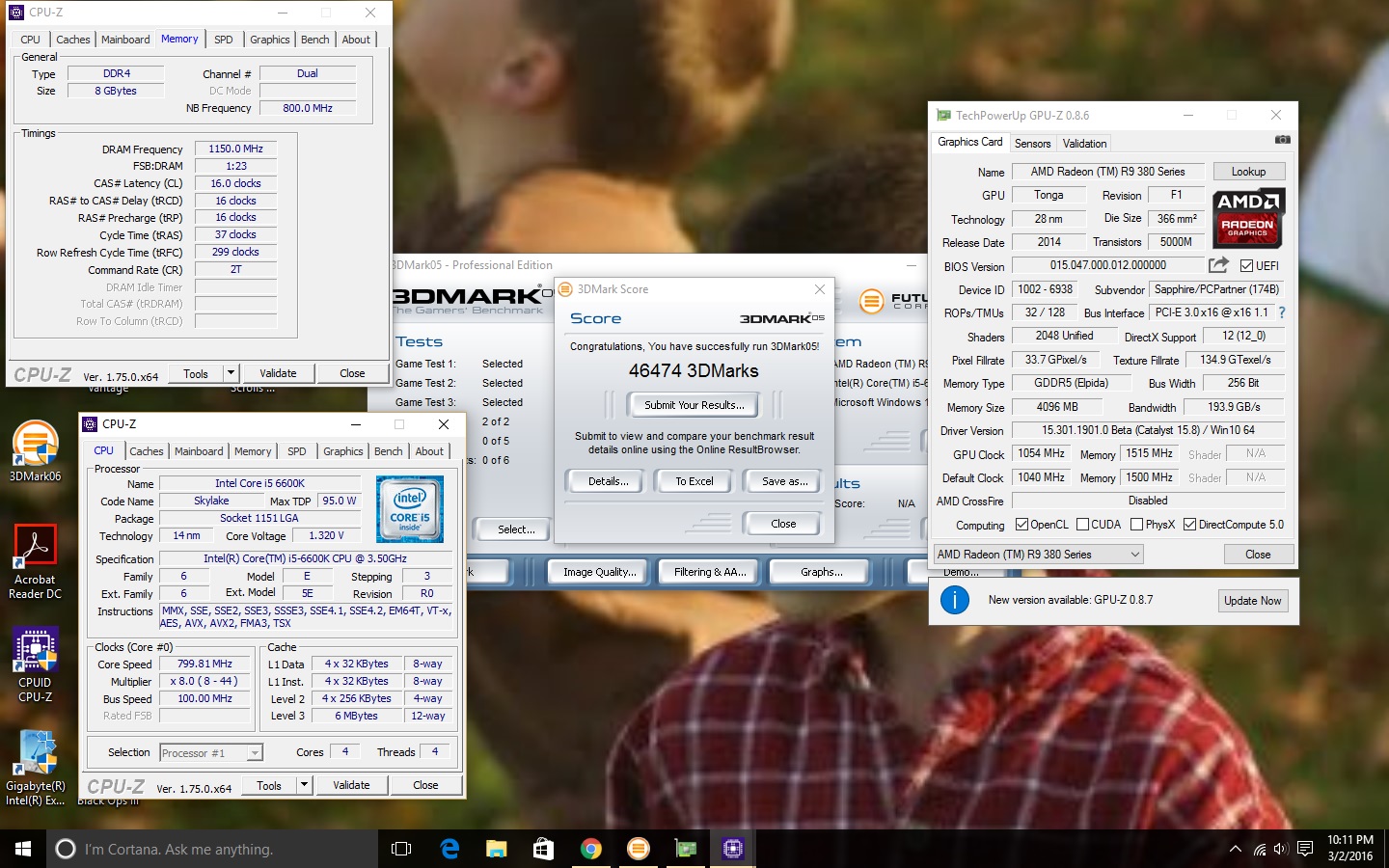Open Mainboard tab in lower CPU-Z window
Screen dimensions: 1389x868
(199, 451)
